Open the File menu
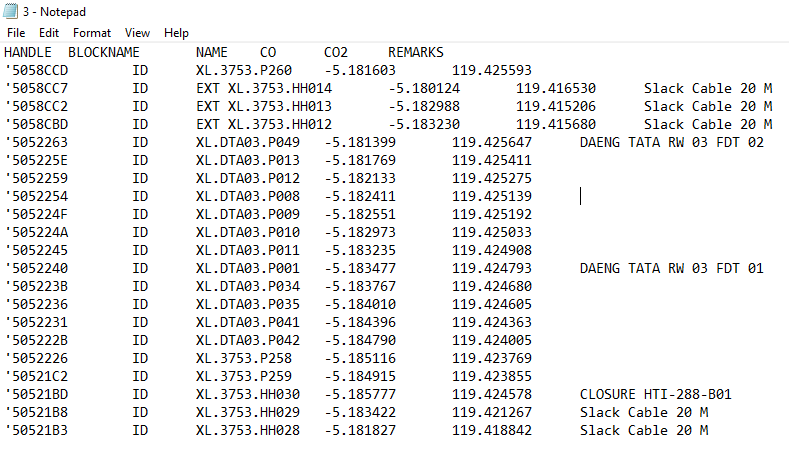This screenshot has height=450, width=789. point(16,33)
